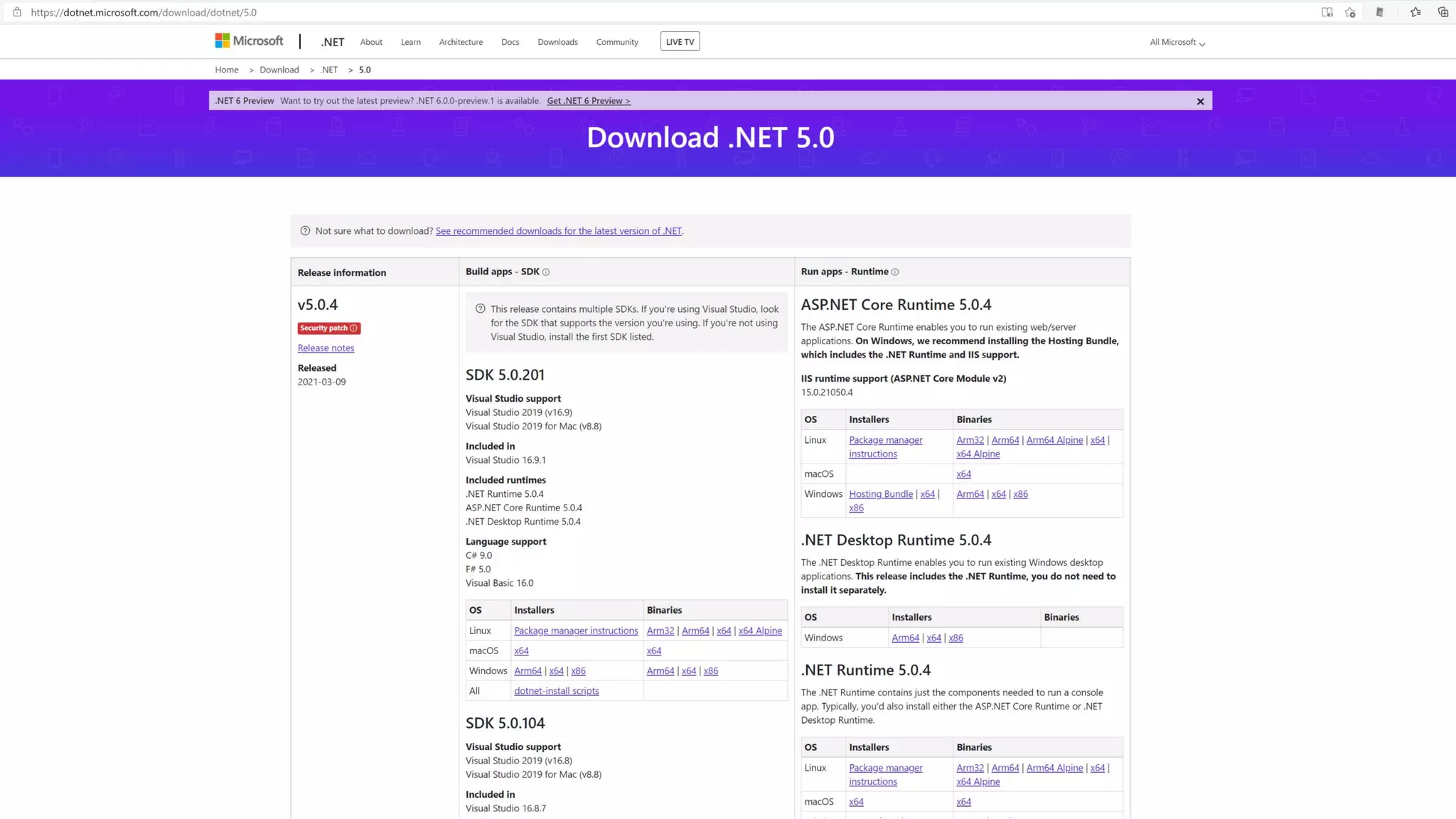The width and height of the screenshot is (1456, 819).
Task: Click the site lock icon in address bar
Action: tap(17, 12)
